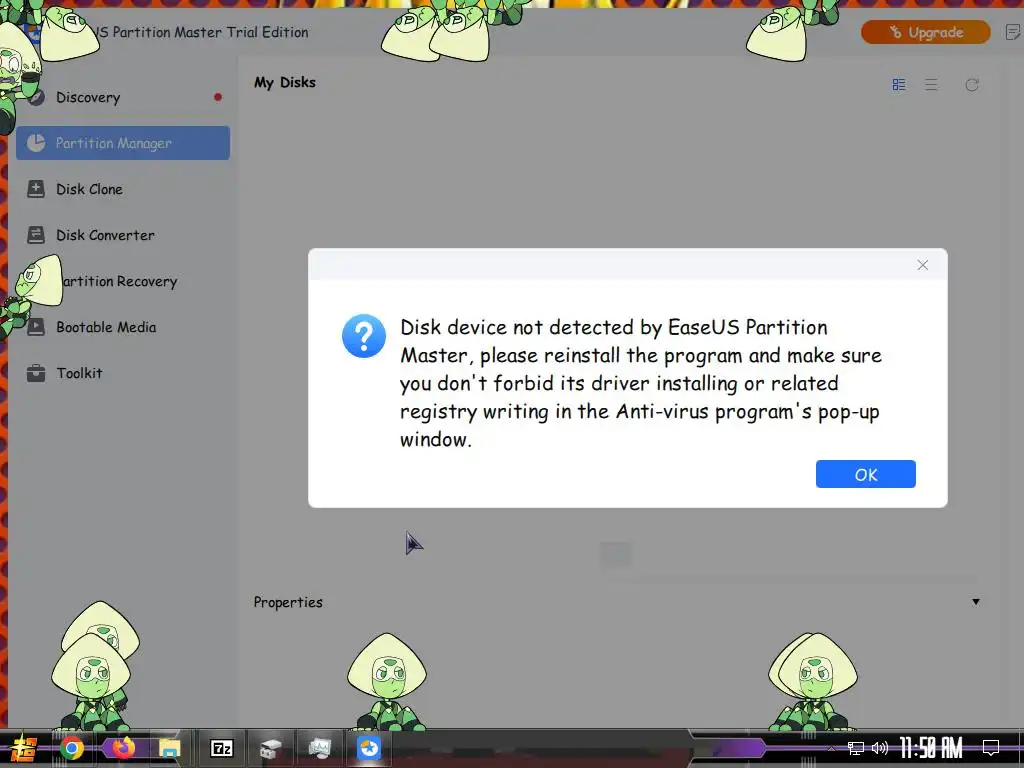Switch My Disks to list view
Screen dimensions: 1024x768
coord(931,85)
